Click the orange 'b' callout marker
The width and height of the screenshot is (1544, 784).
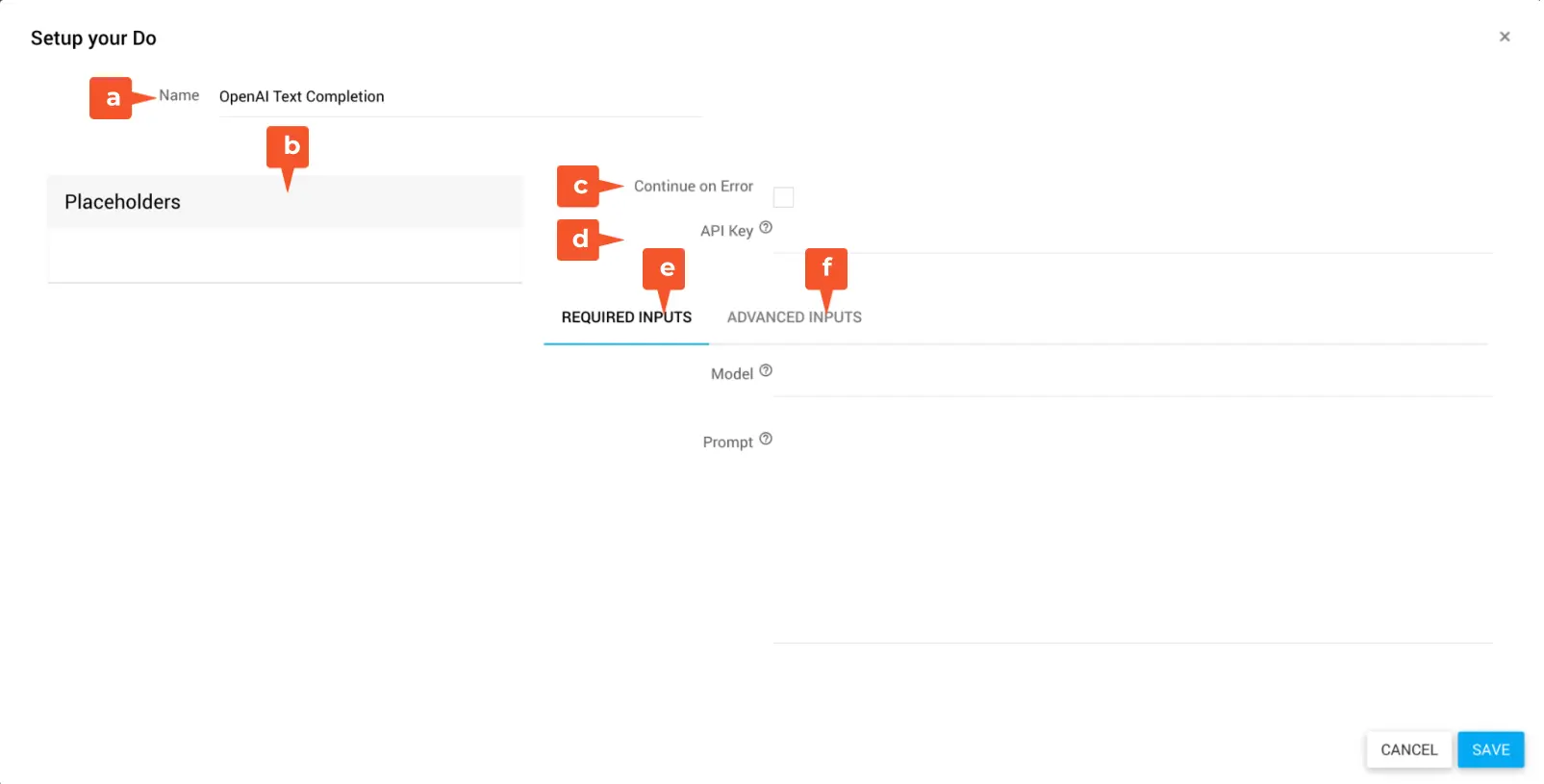coord(288,147)
